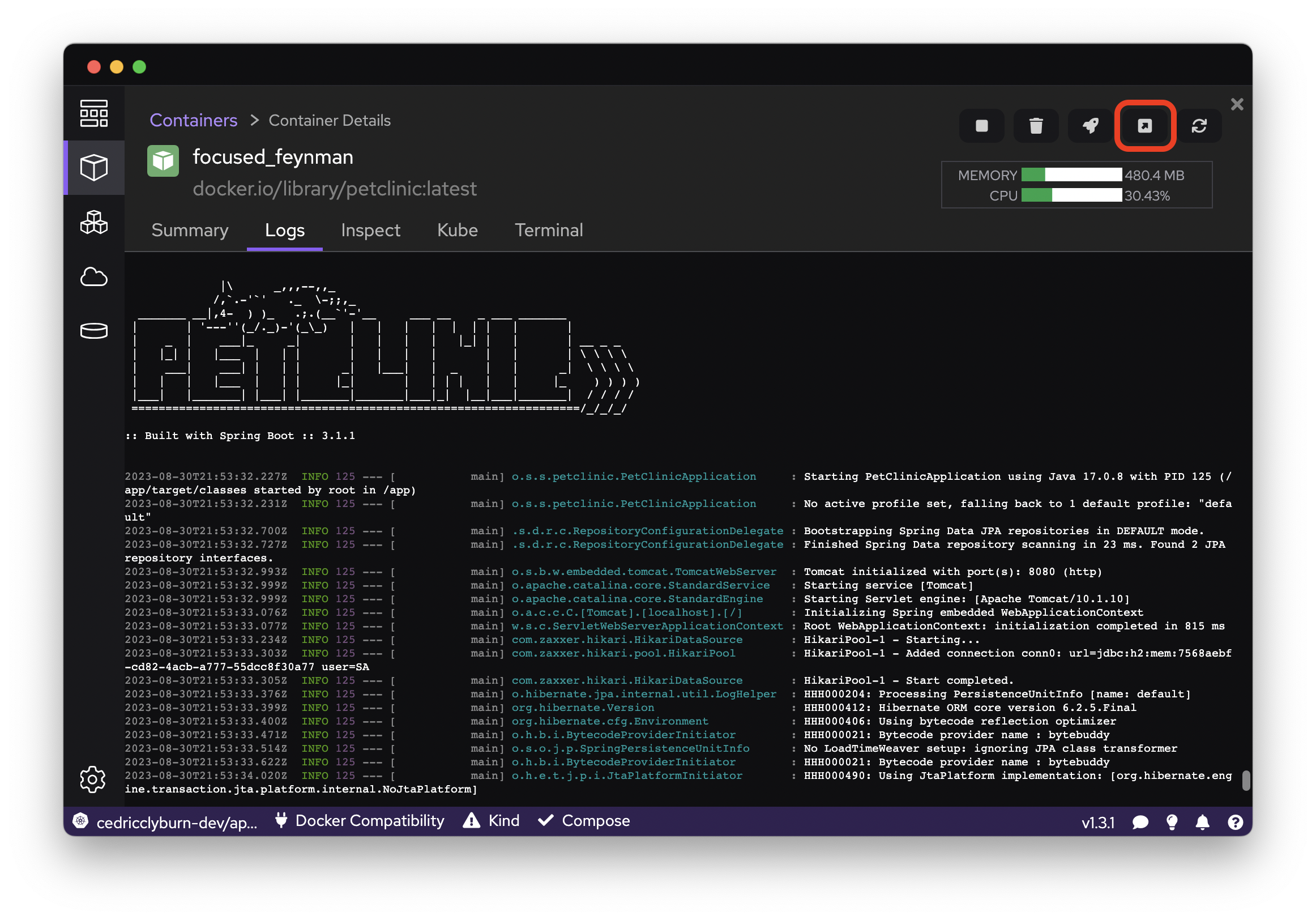This screenshot has height=920, width=1316.
Task: Click the Deploy to Kubernetes rocket icon
Action: tap(1089, 126)
